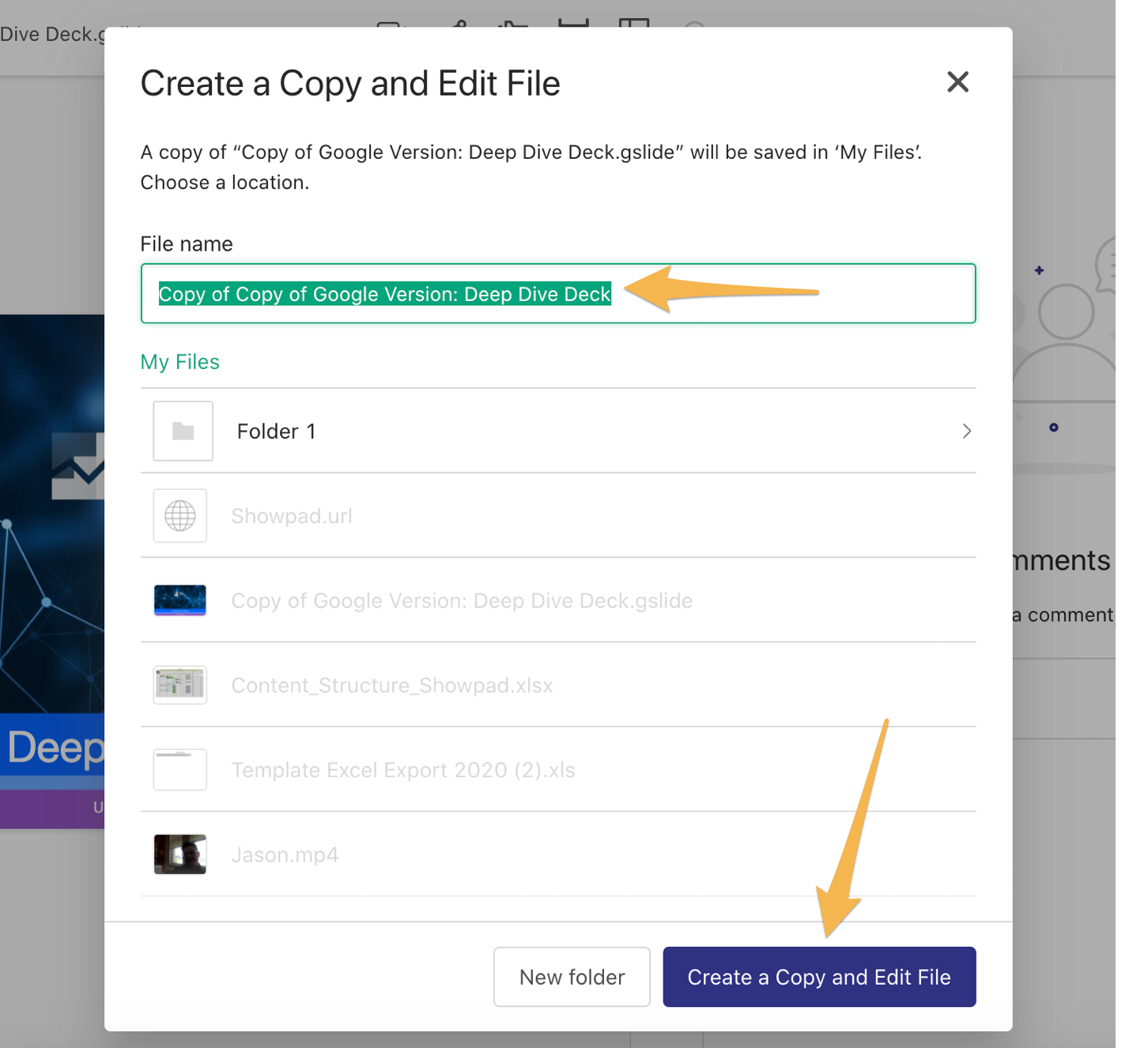Select the Jason.mp4 file name

pyautogui.click(x=285, y=854)
